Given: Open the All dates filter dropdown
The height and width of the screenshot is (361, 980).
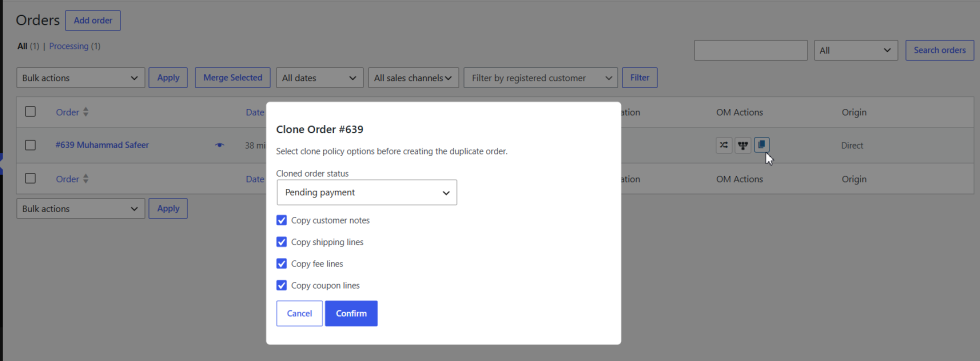Looking at the screenshot, I should point(319,78).
